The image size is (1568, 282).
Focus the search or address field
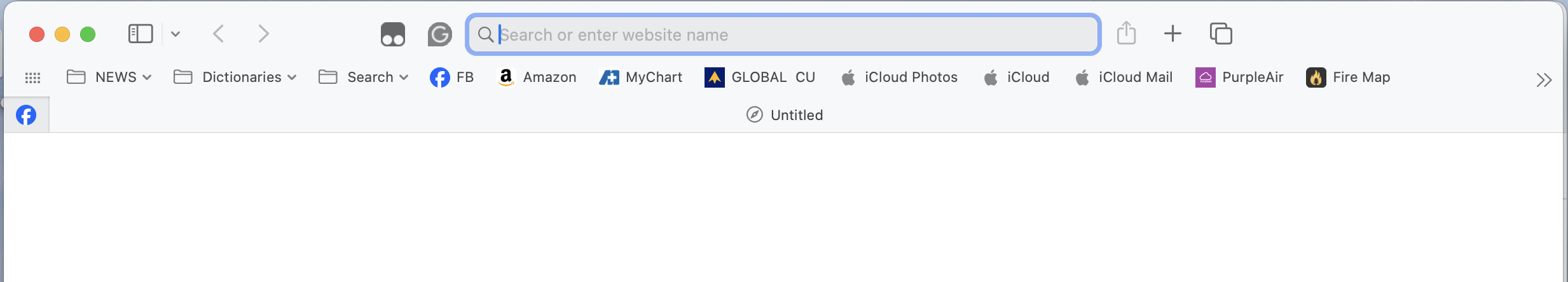click(788, 35)
